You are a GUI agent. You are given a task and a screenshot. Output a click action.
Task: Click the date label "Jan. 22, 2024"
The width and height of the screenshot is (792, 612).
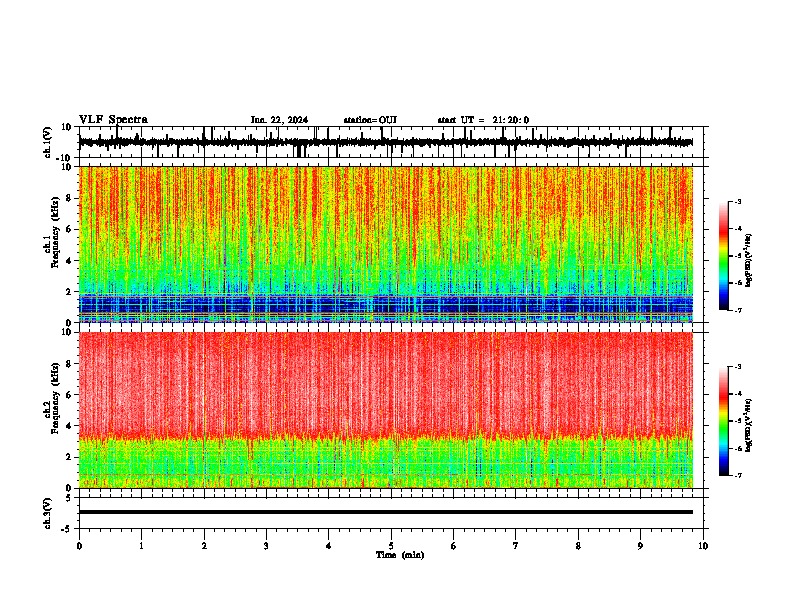coord(279,120)
